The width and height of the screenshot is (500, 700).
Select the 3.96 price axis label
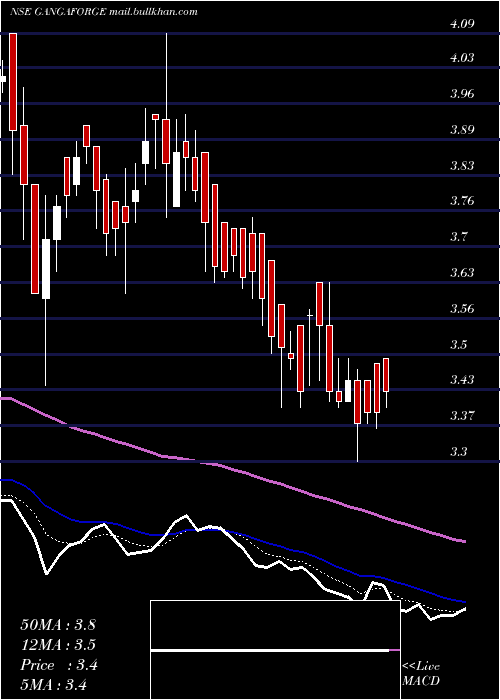[461, 94]
